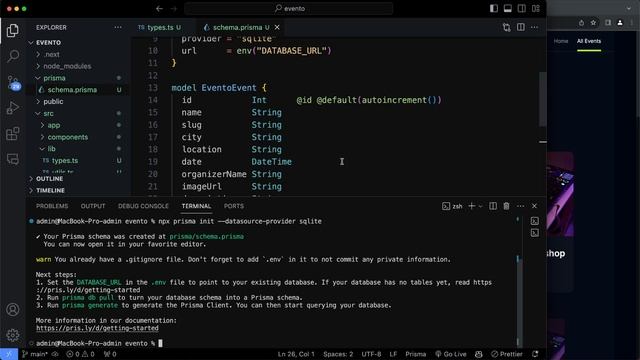Click All Events link in browser window

[x=589, y=41]
